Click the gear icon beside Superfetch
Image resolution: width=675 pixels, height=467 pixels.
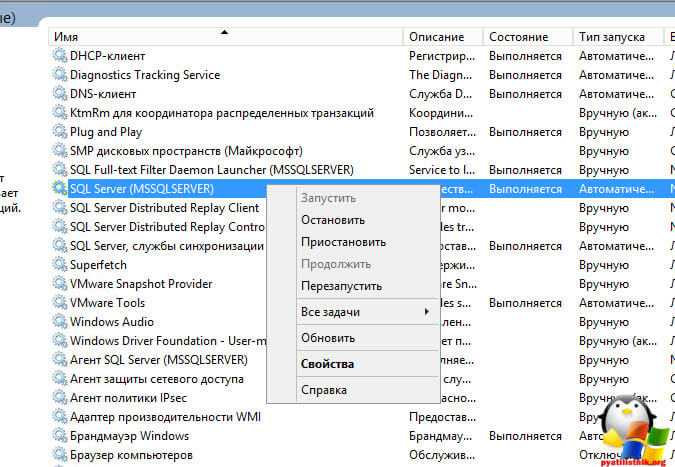click(x=59, y=265)
